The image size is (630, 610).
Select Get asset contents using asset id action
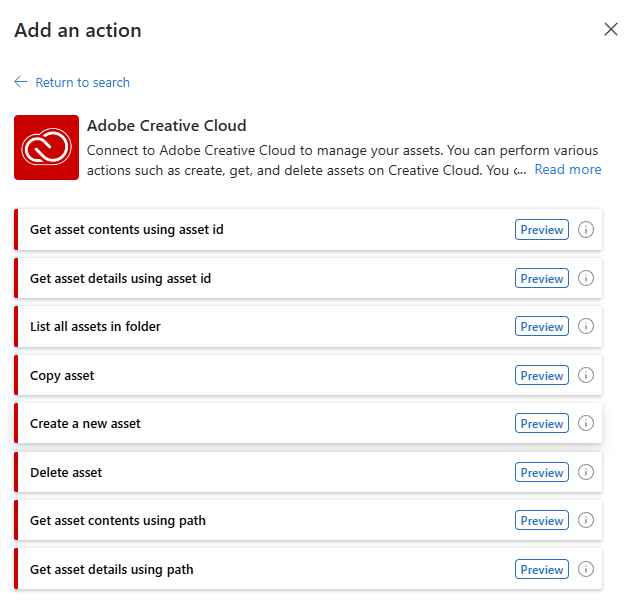point(308,229)
